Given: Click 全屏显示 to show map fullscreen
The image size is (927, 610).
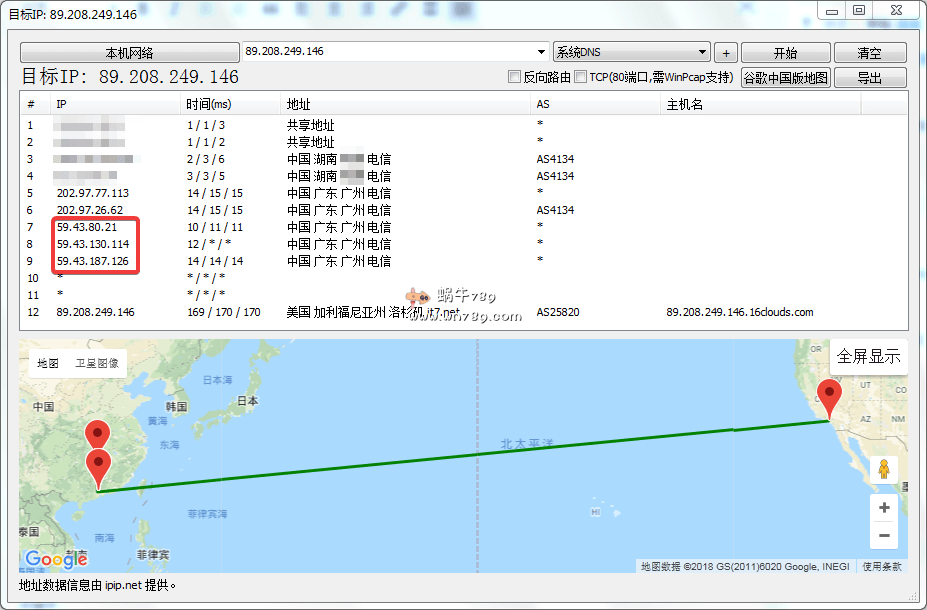Looking at the screenshot, I should pos(868,356).
